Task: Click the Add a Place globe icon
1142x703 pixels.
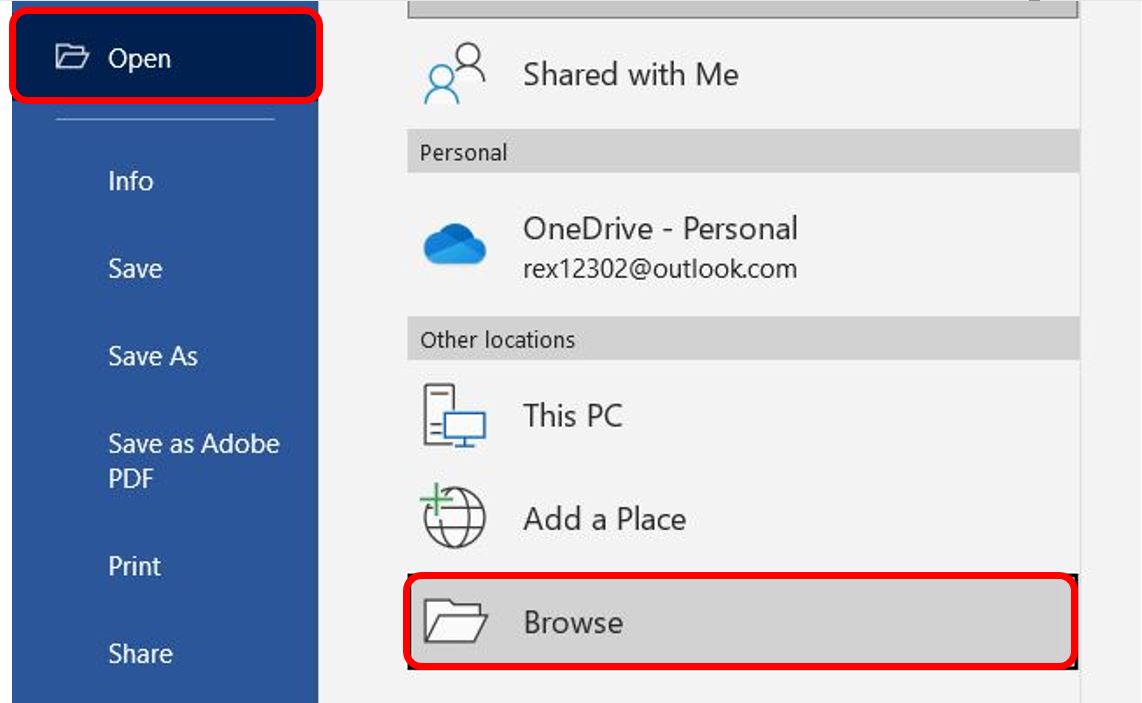Action: coord(454,517)
